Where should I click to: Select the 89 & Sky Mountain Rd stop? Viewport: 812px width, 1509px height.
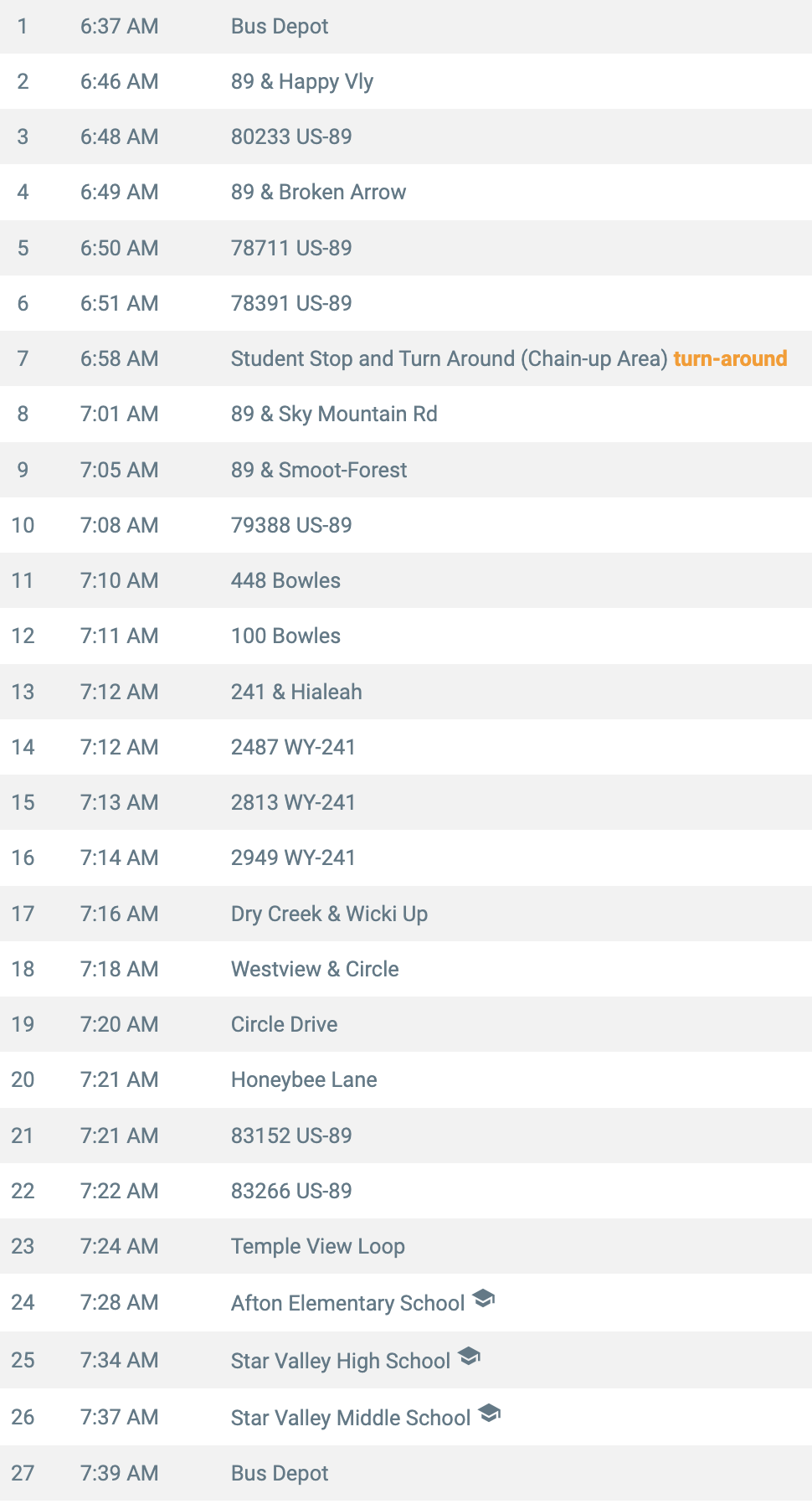406,414
